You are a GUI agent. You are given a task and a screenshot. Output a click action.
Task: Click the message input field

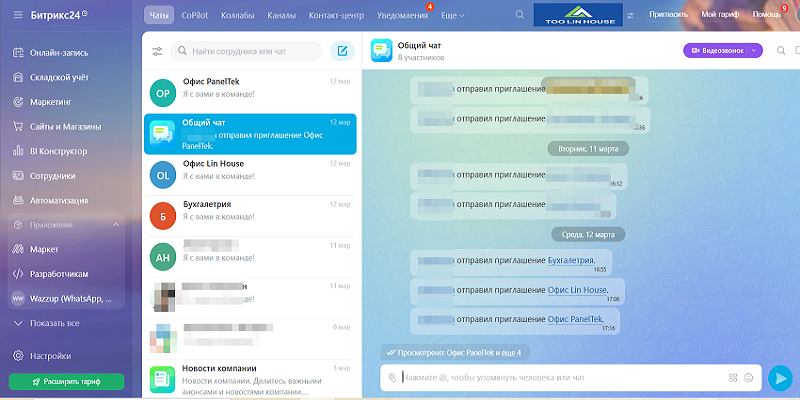(561, 378)
